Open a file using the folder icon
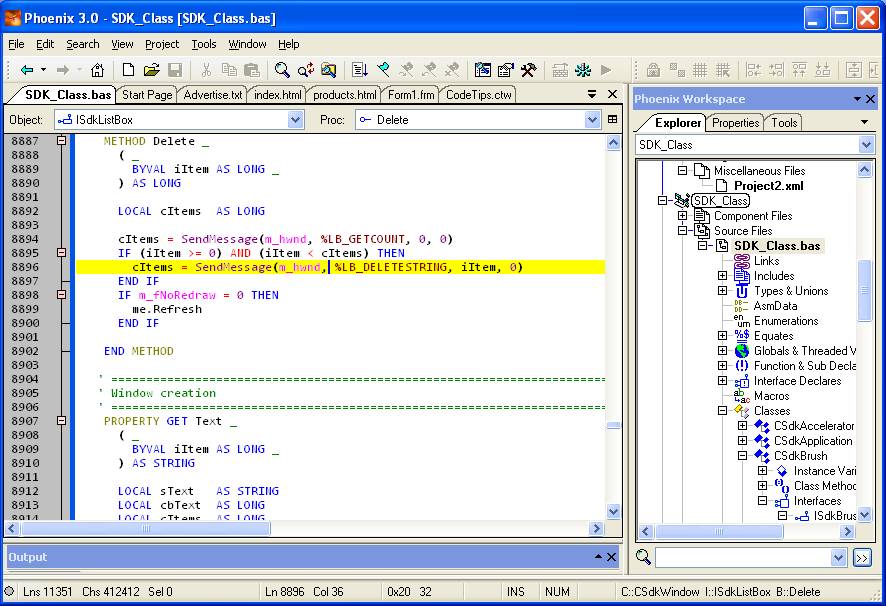886x606 pixels. pos(151,70)
